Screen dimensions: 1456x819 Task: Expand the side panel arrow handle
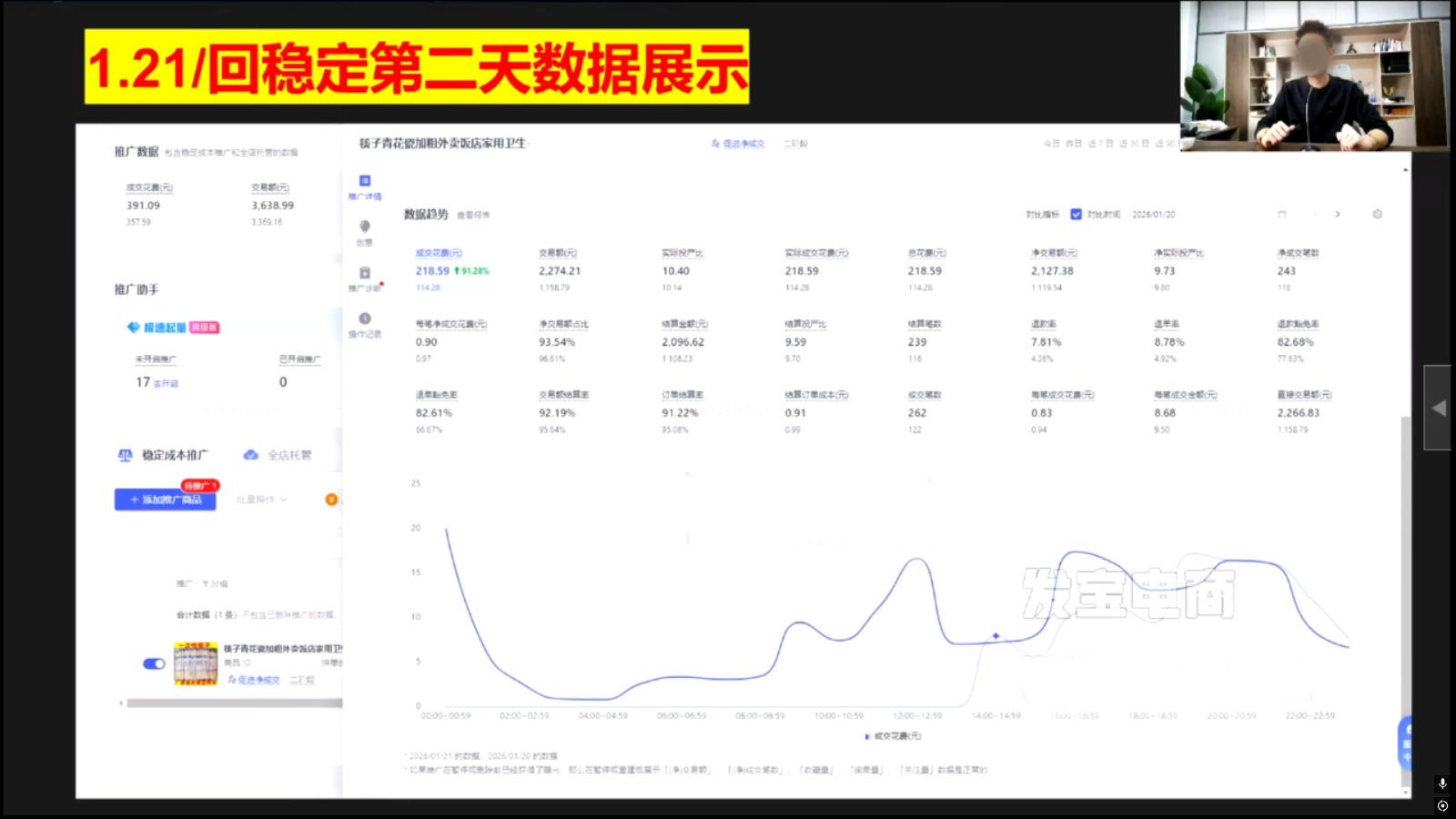(1438, 408)
